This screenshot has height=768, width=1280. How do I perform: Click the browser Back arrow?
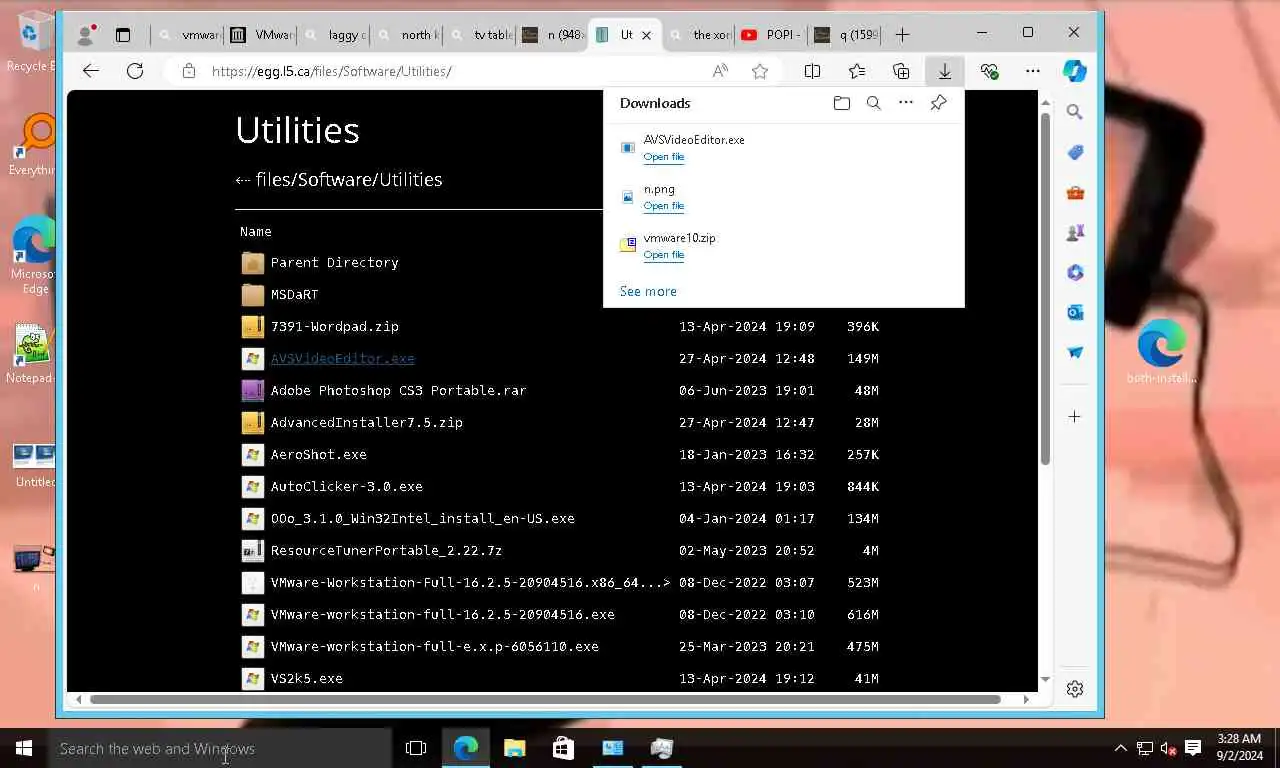[91, 71]
